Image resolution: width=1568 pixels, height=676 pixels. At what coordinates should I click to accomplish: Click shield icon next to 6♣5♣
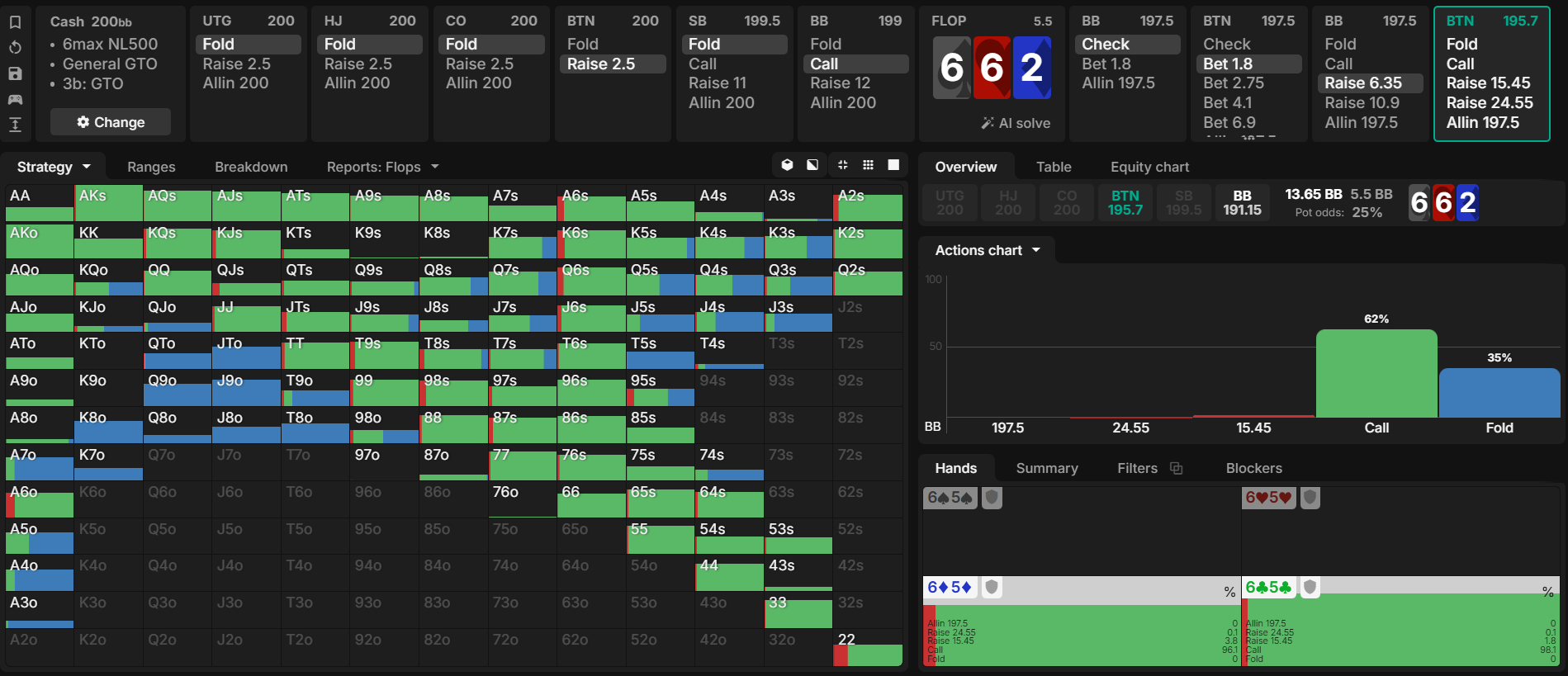[1310, 587]
